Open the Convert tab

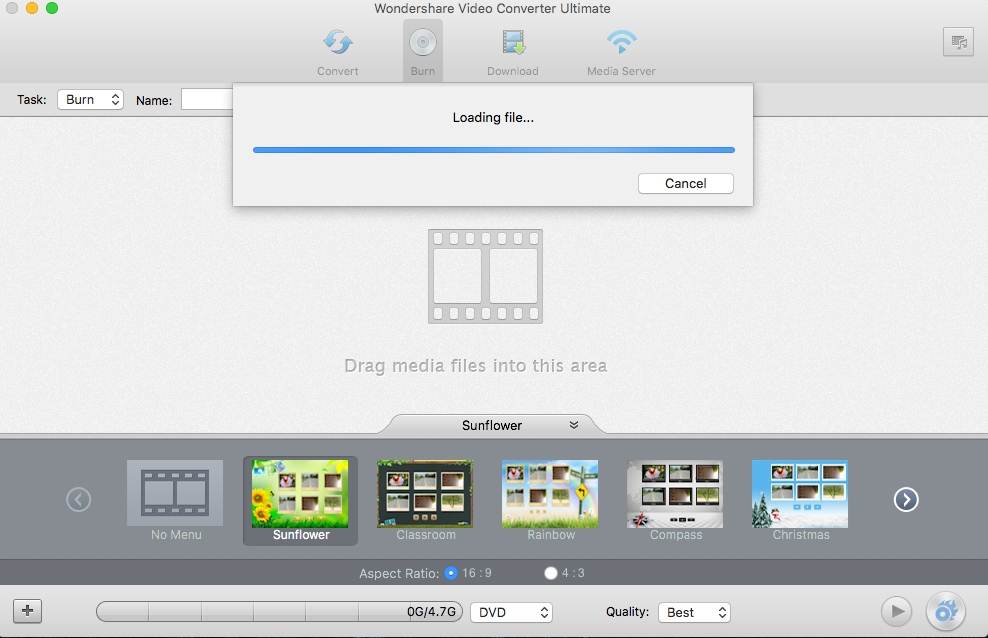(338, 53)
